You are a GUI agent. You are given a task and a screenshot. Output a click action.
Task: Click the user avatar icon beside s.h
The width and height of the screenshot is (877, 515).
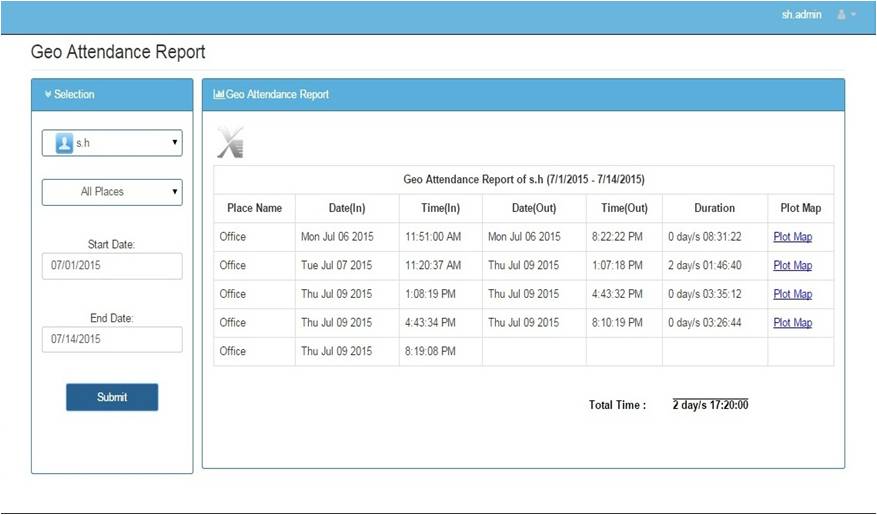pos(64,143)
